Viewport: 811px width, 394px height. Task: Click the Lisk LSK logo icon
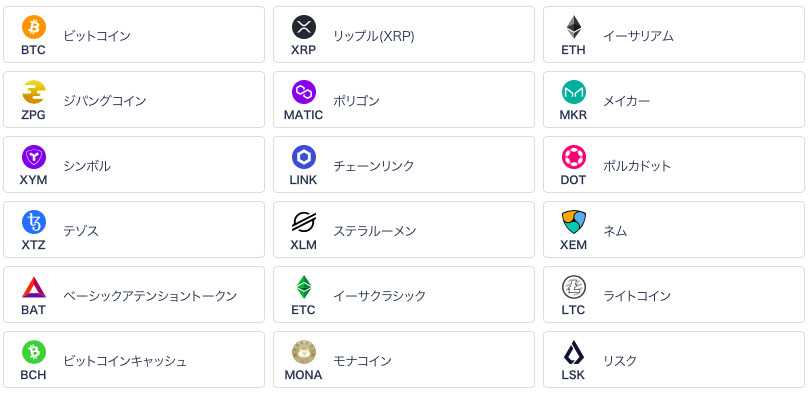tap(574, 353)
